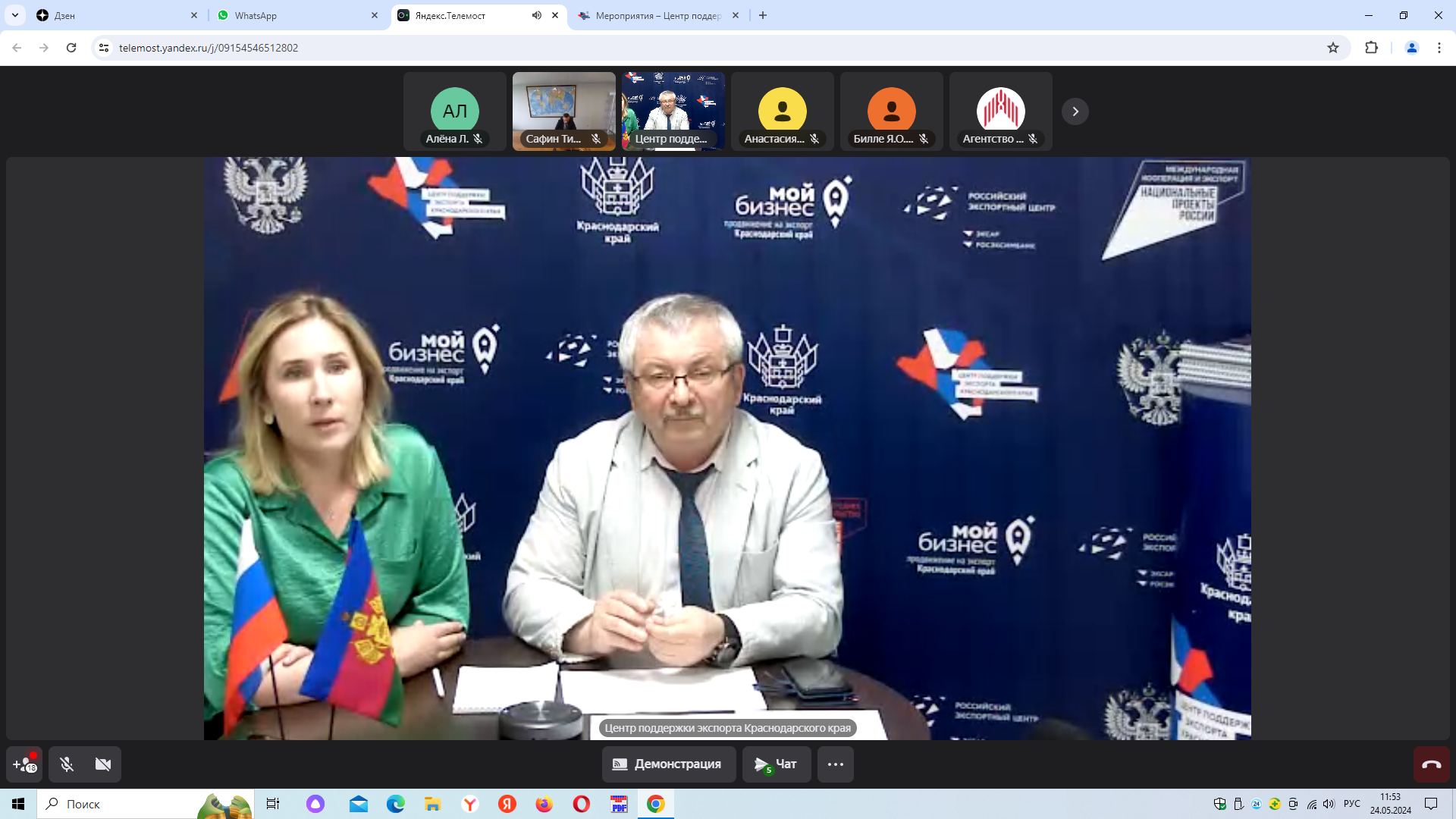Select Анастасия... participant tile
The width and height of the screenshot is (1456, 819).
click(783, 111)
